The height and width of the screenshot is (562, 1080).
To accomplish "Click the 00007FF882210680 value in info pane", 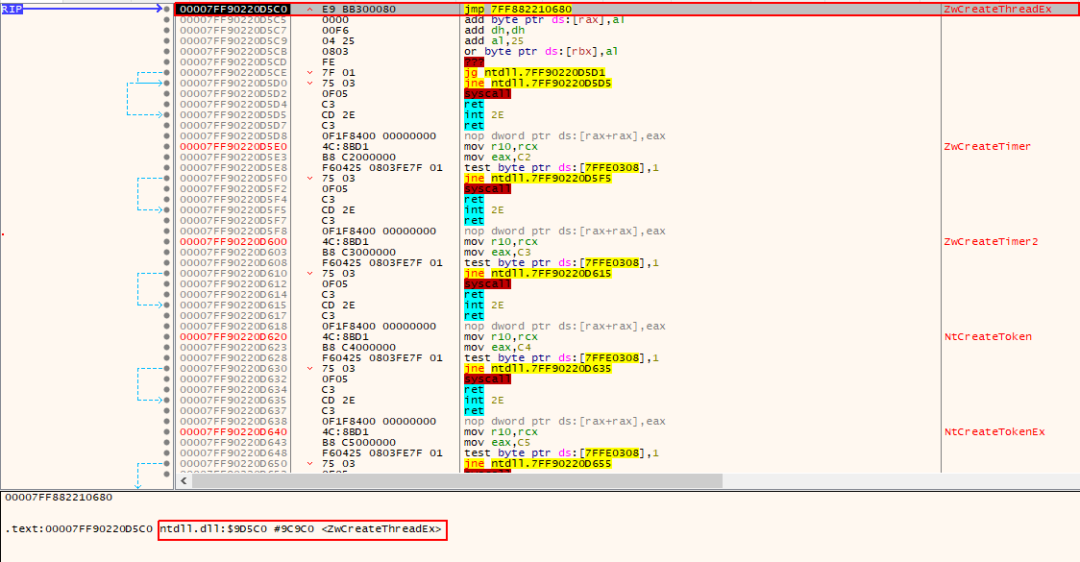I will pos(59,497).
